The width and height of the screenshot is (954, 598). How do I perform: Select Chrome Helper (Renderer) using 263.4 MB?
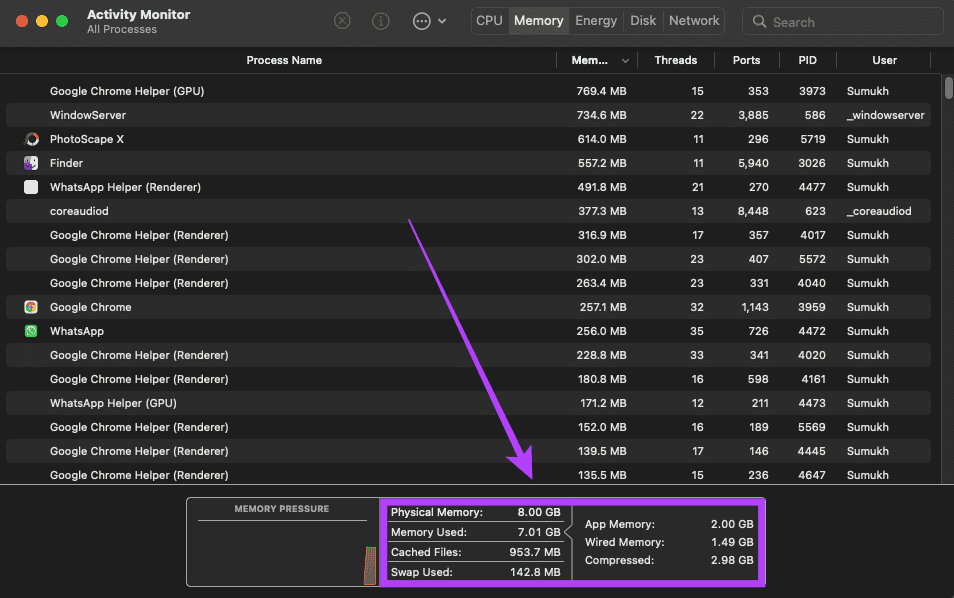click(x=468, y=283)
